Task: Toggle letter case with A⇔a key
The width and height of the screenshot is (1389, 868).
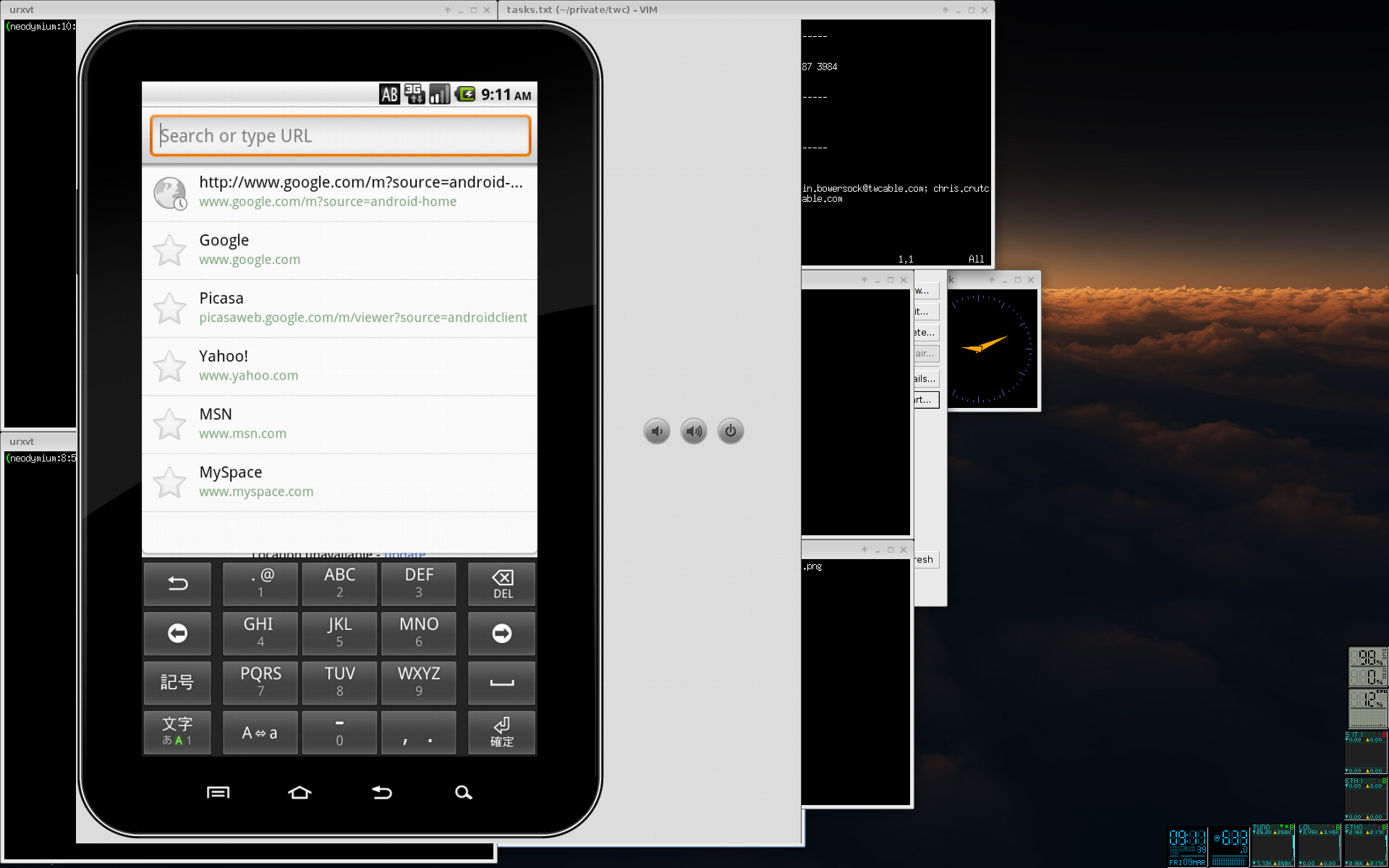Action: point(260,733)
